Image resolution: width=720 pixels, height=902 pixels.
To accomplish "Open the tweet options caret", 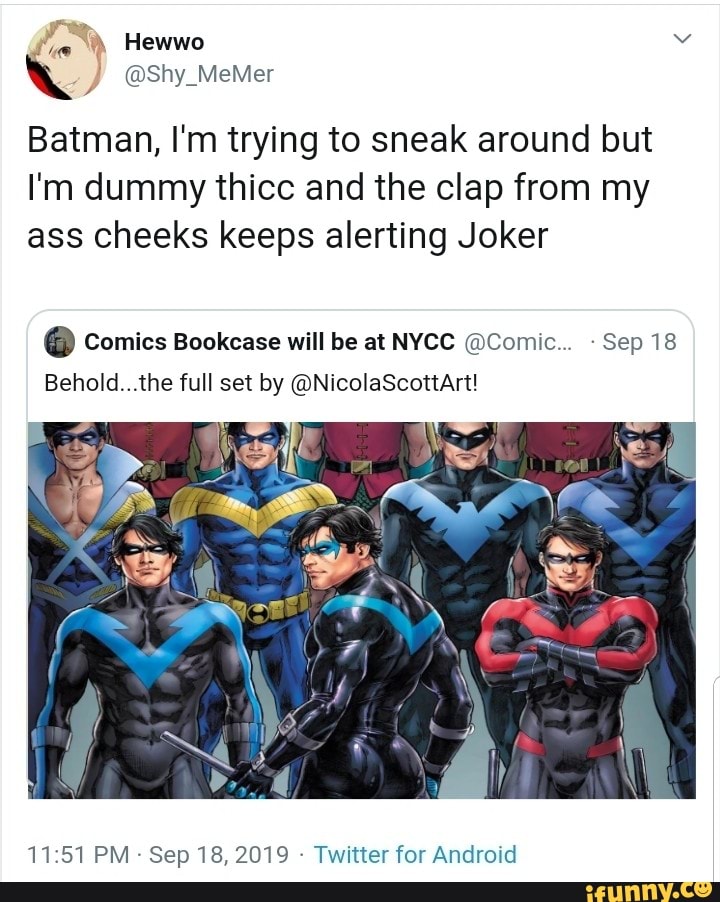I will [x=683, y=36].
